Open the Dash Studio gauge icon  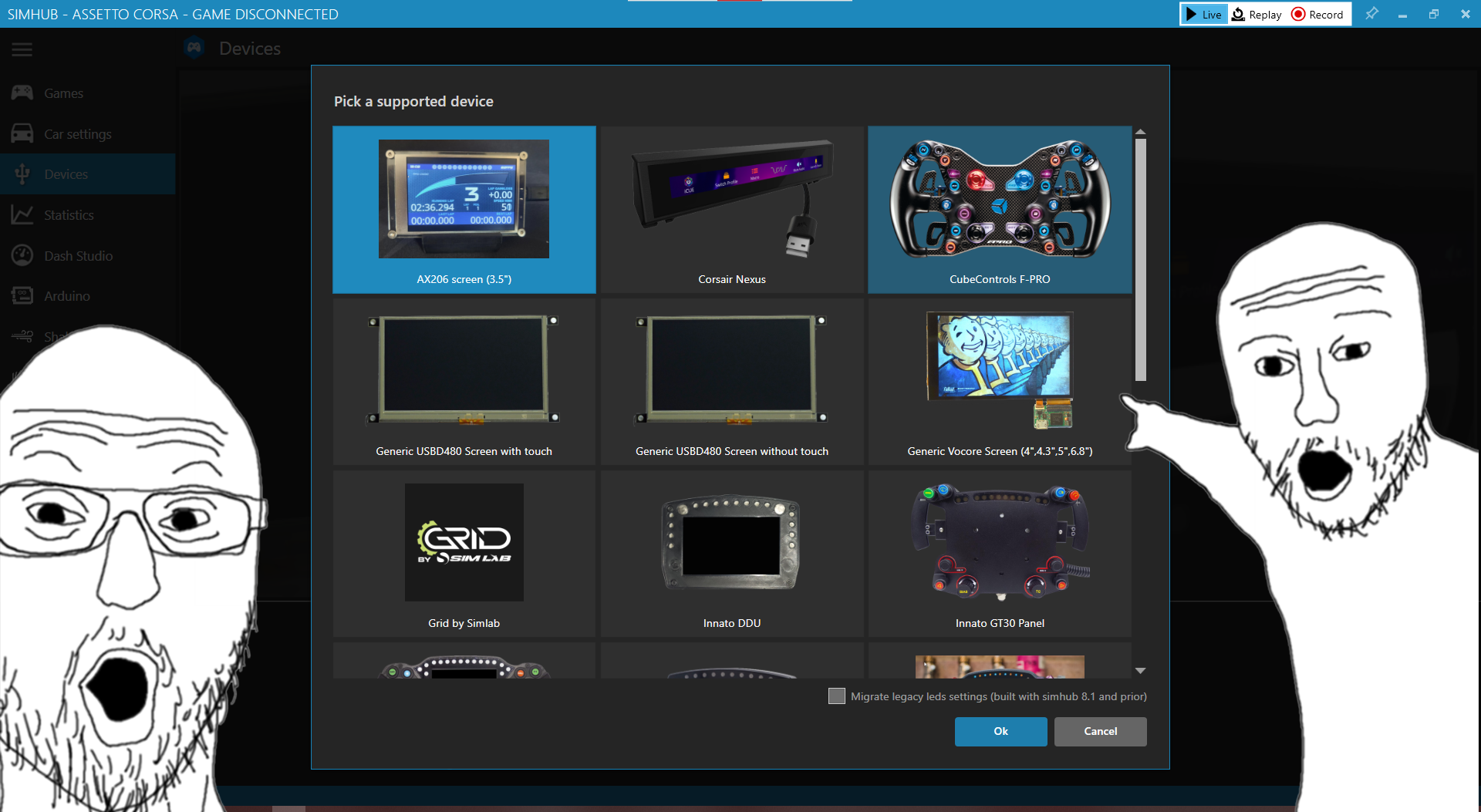22,255
